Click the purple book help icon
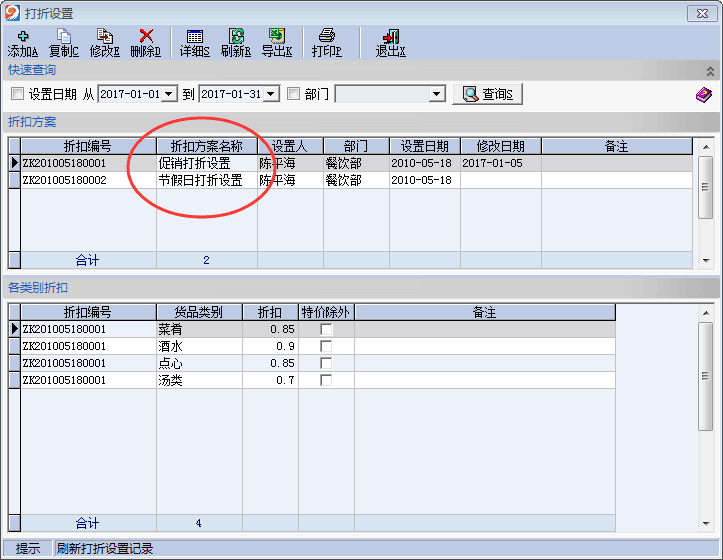 (704, 95)
